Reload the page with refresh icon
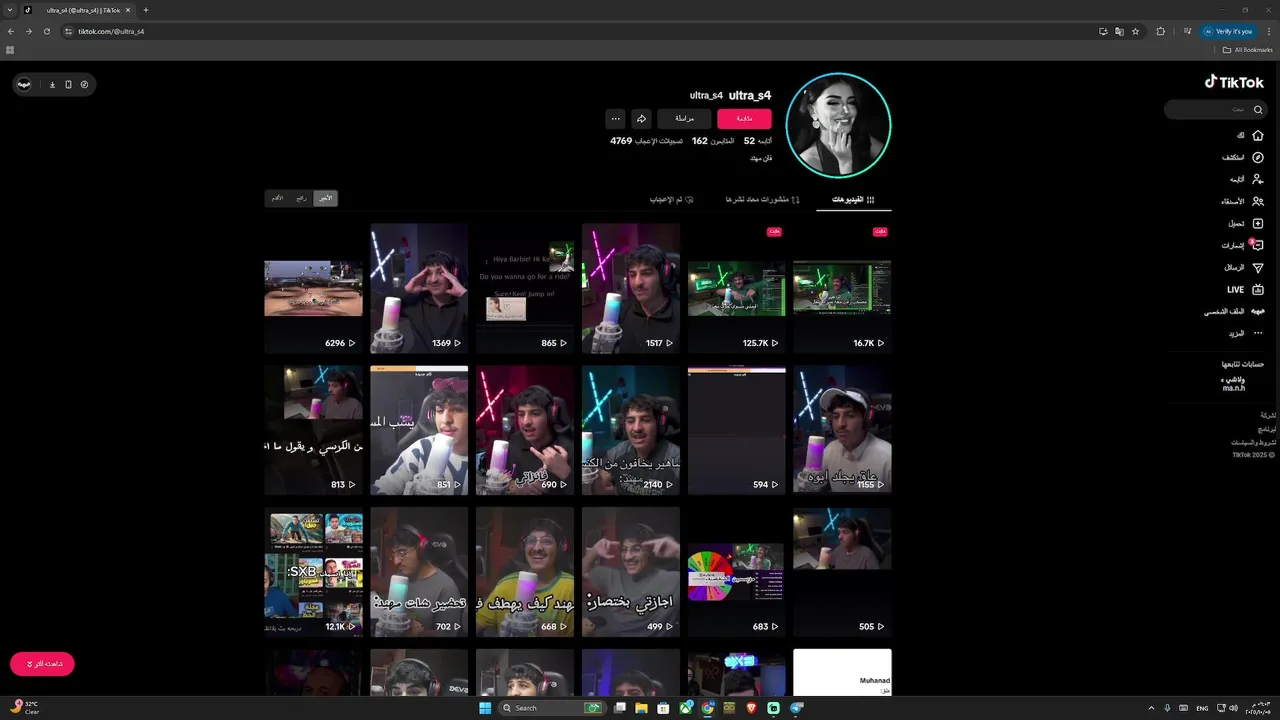Viewport: 1280px width, 720px height. point(47,31)
